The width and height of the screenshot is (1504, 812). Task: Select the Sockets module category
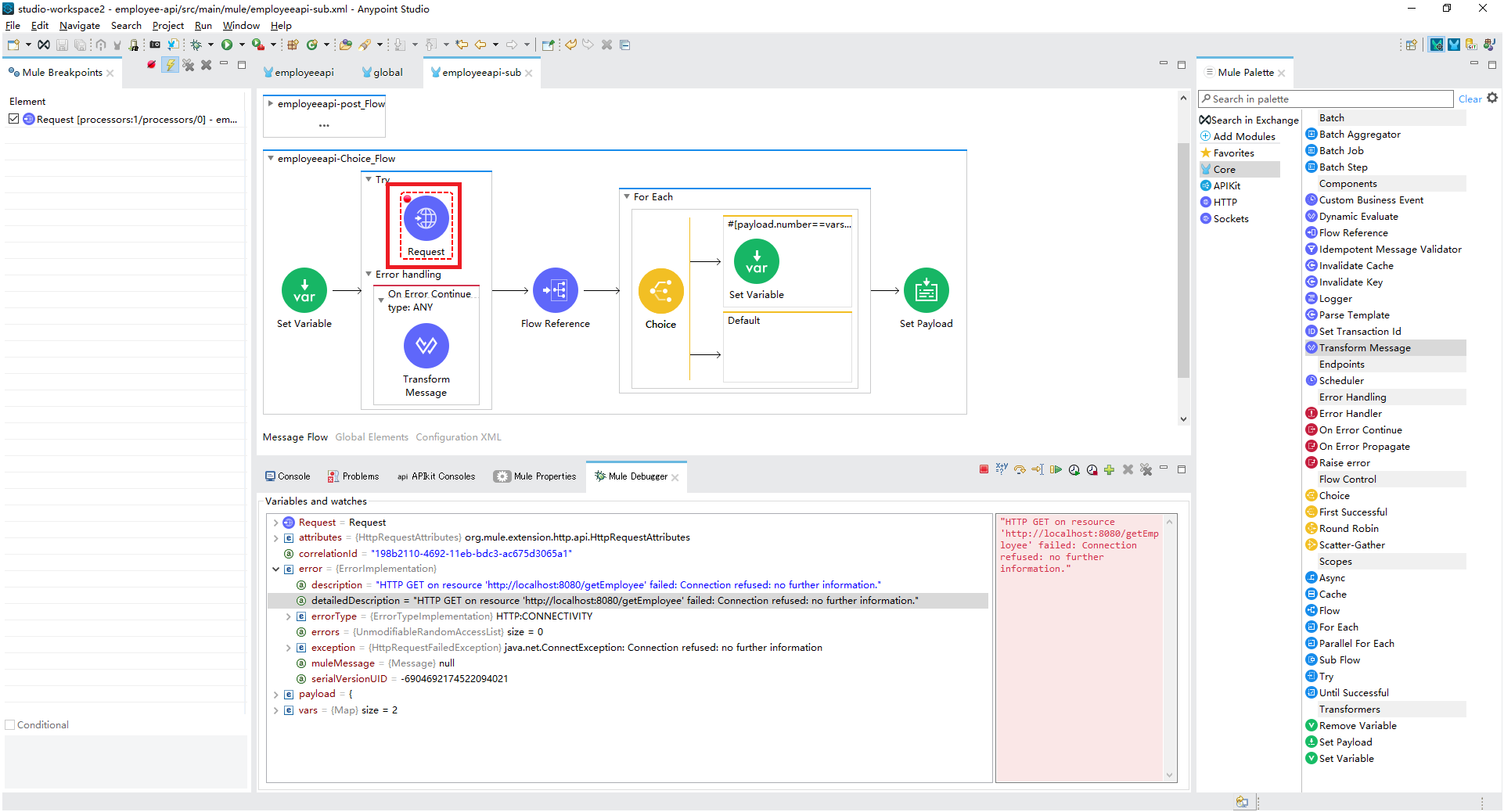[1225, 219]
